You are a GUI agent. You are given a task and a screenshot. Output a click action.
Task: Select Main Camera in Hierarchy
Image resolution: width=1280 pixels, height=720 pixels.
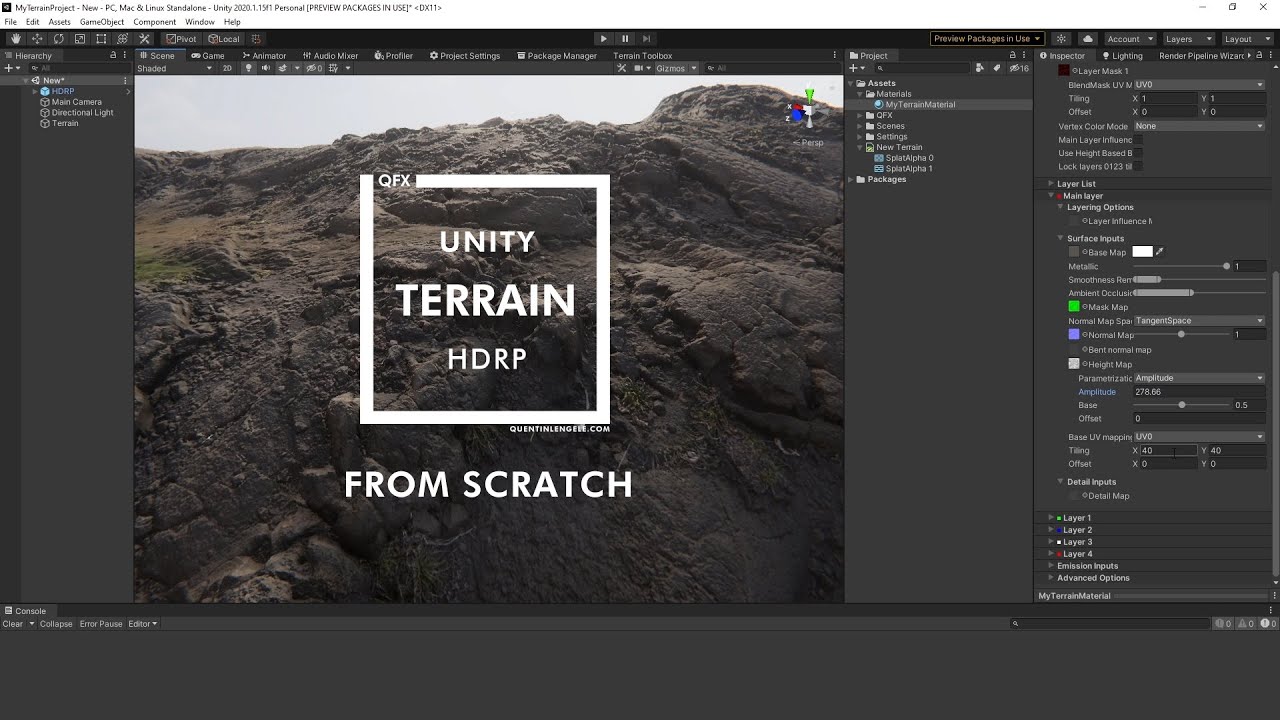[x=76, y=102]
